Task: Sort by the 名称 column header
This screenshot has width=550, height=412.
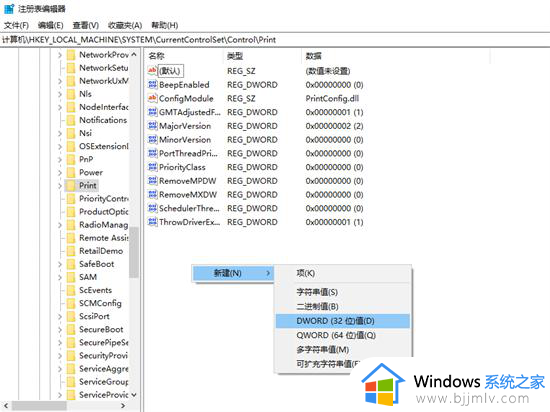Action: click(184, 56)
